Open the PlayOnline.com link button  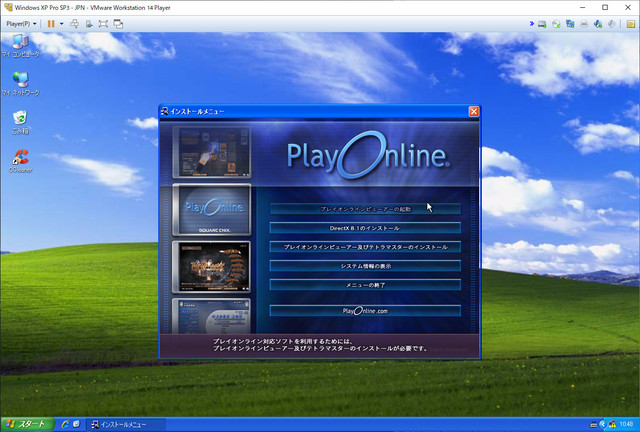click(x=365, y=311)
